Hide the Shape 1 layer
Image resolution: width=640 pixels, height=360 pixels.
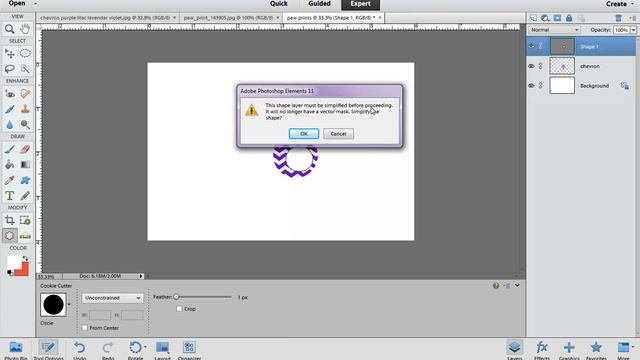(531, 46)
